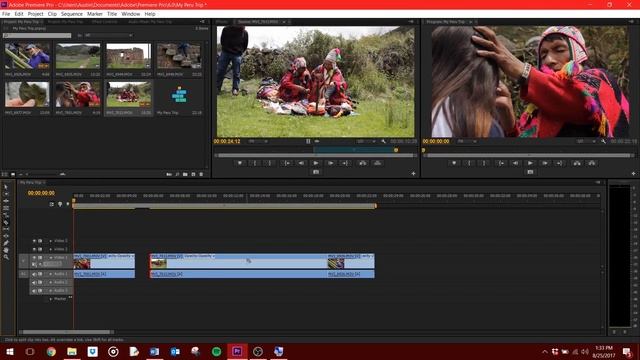Select the Ripple Edit tool
The width and height of the screenshot is (640, 360).
(6, 201)
